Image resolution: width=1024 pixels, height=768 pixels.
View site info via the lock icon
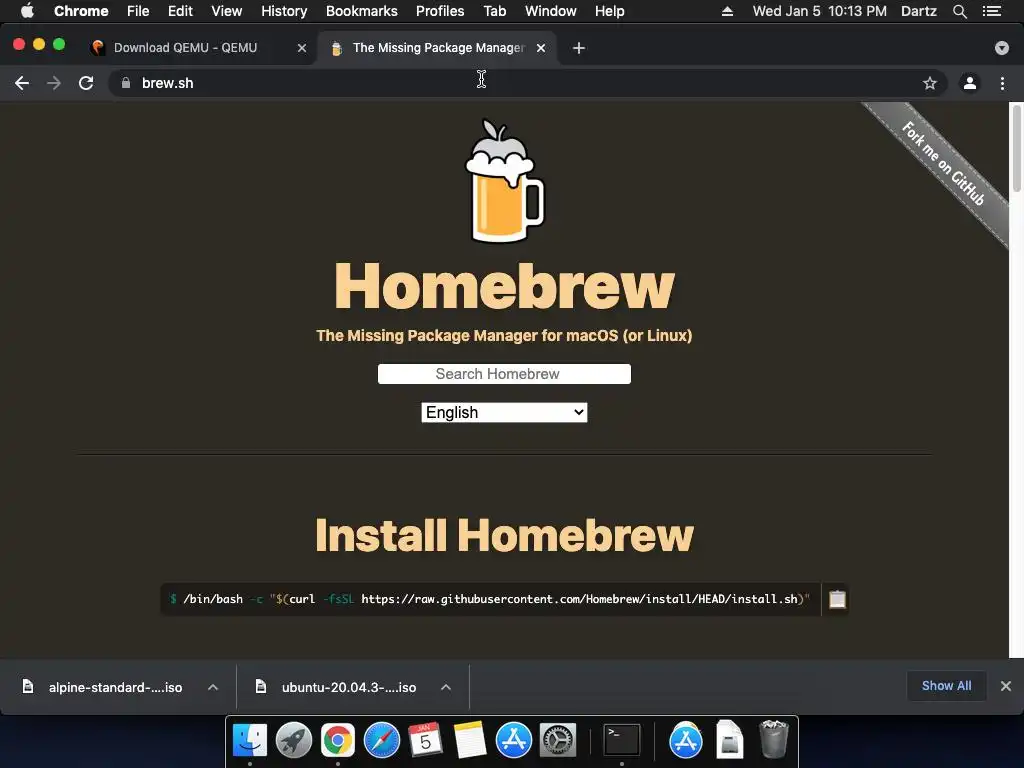tap(126, 83)
